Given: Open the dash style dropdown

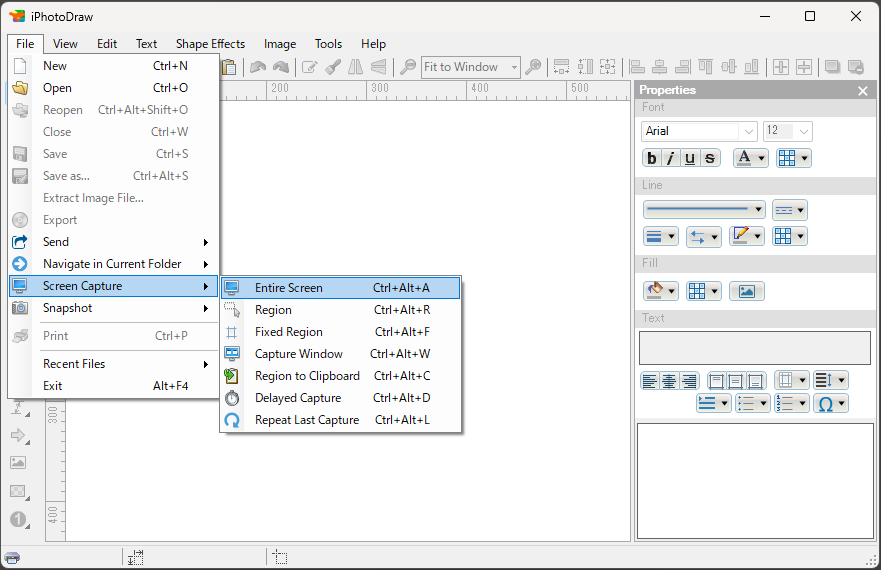Looking at the screenshot, I should click(x=789, y=210).
